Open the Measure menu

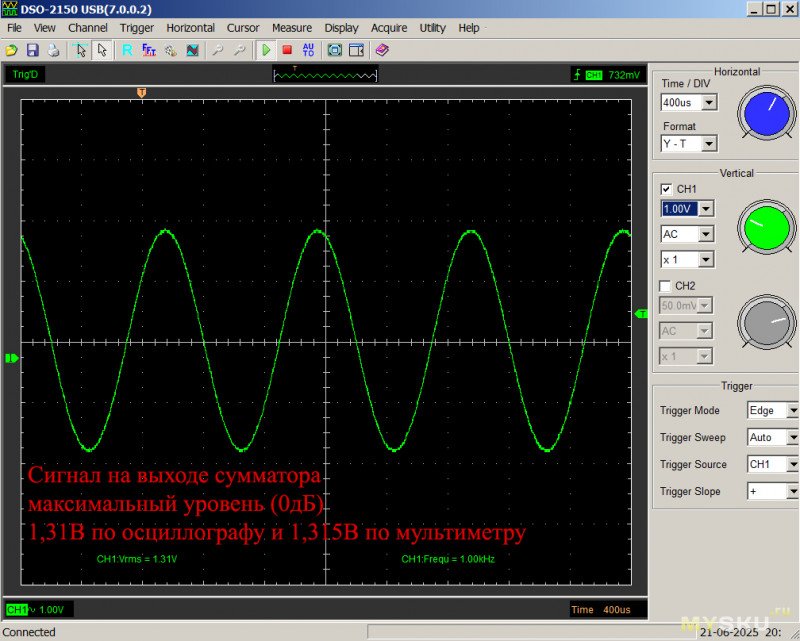tap(291, 28)
